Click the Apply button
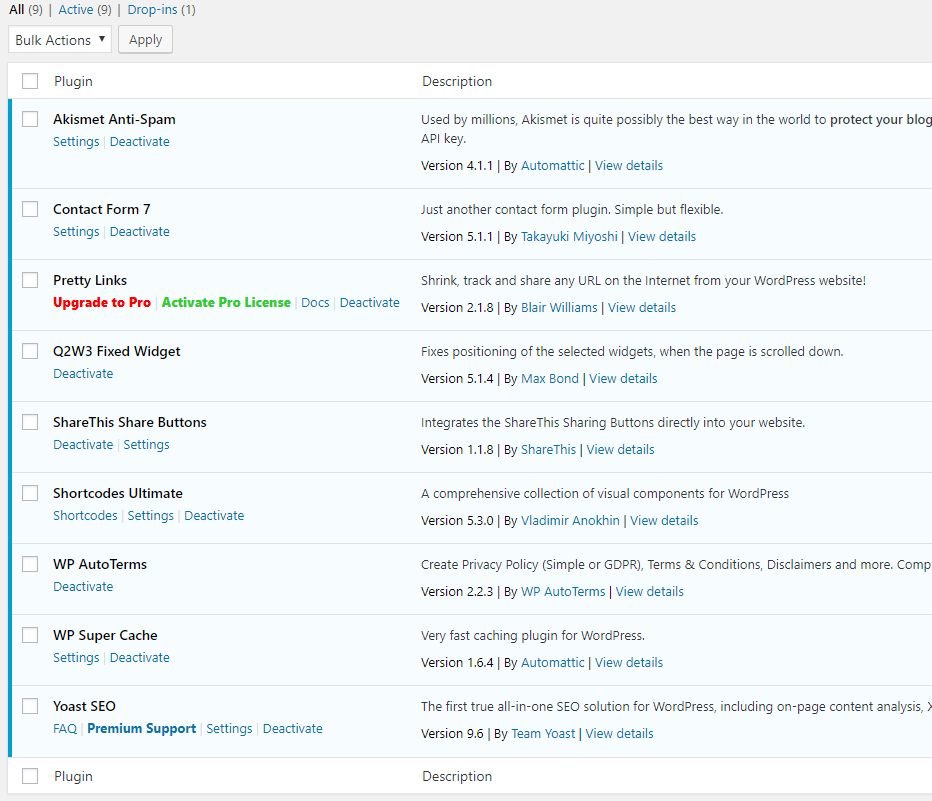 146,40
